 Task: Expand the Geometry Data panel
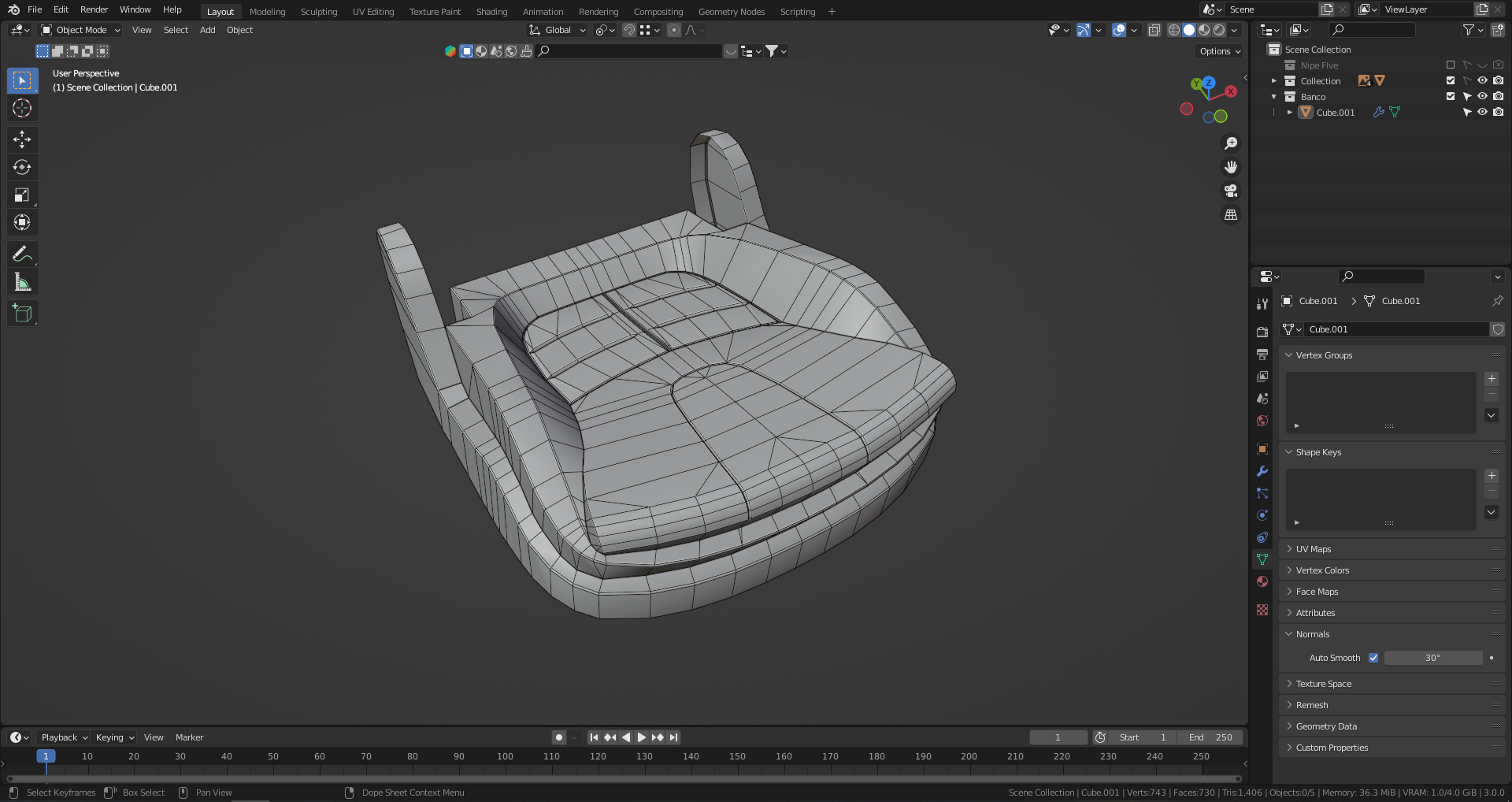click(1326, 726)
